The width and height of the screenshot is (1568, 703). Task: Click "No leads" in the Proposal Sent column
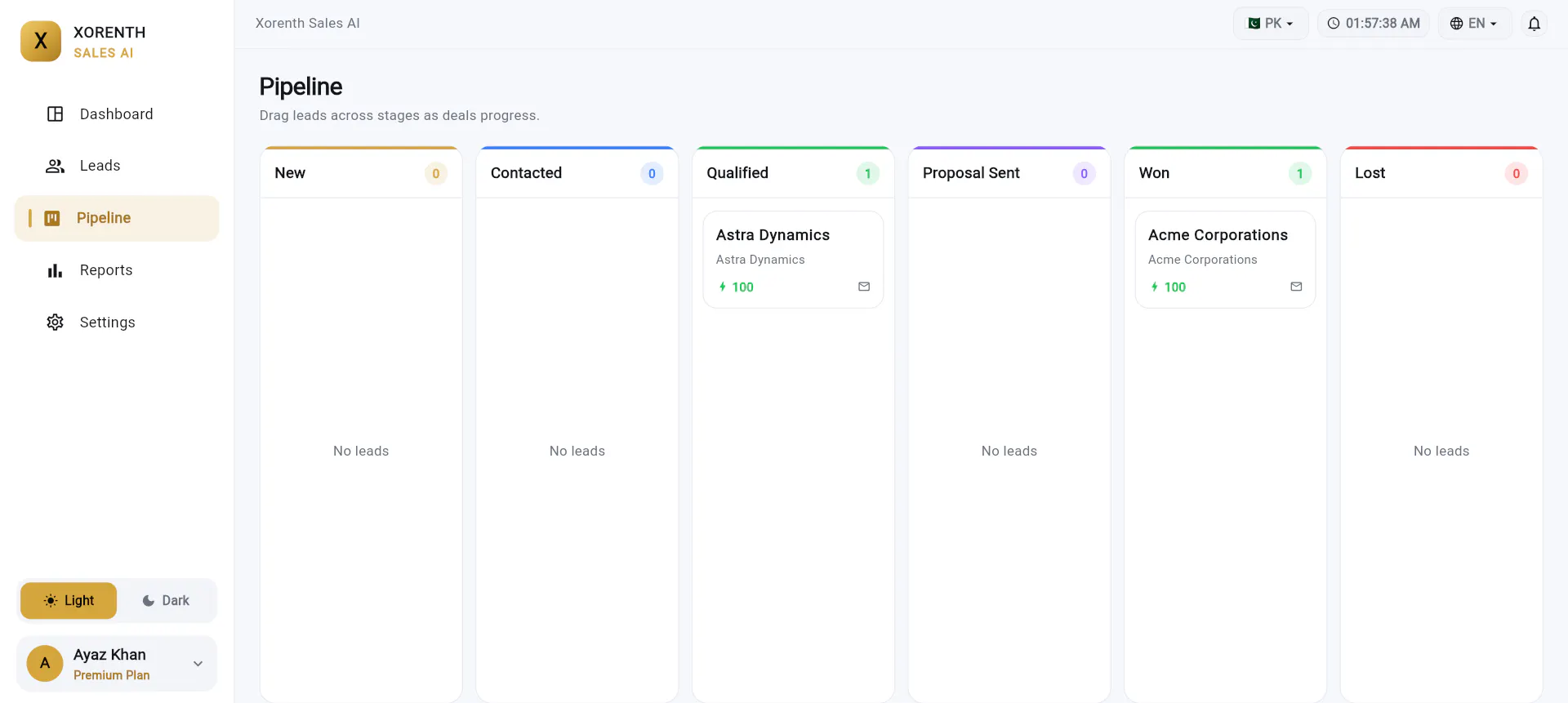pos(1009,451)
